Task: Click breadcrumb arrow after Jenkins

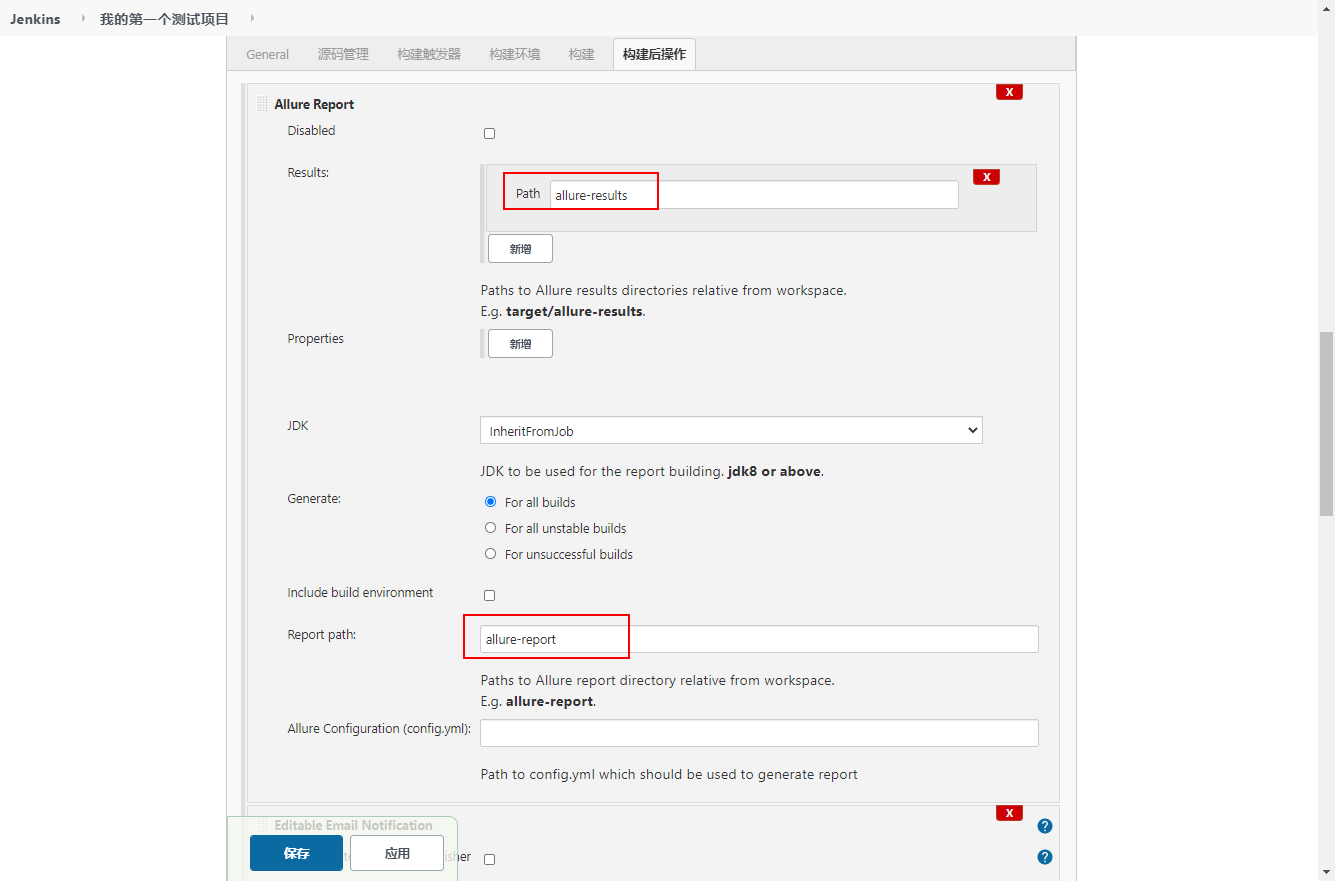Action: point(83,18)
